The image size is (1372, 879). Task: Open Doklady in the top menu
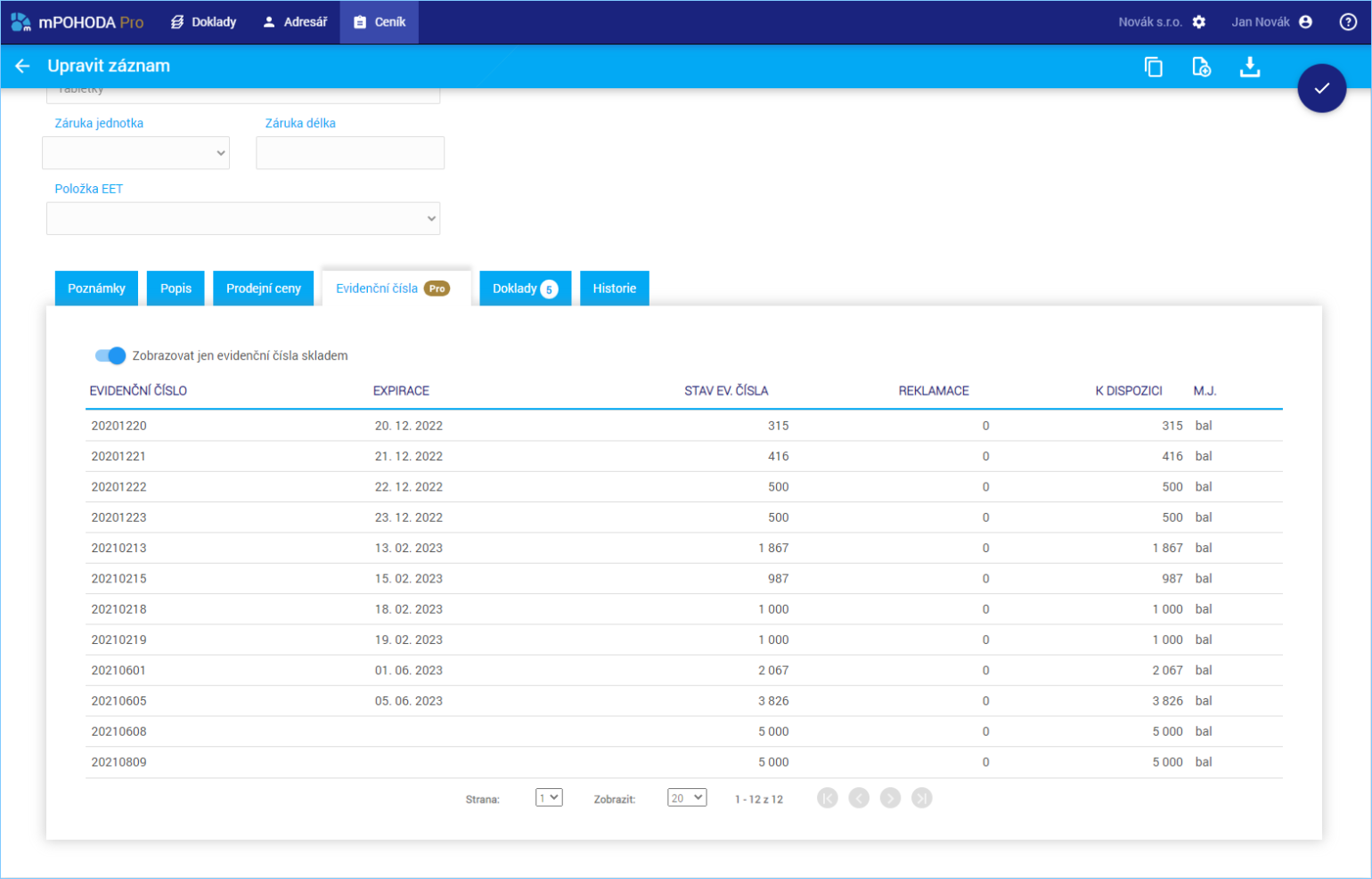pyautogui.click(x=204, y=22)
